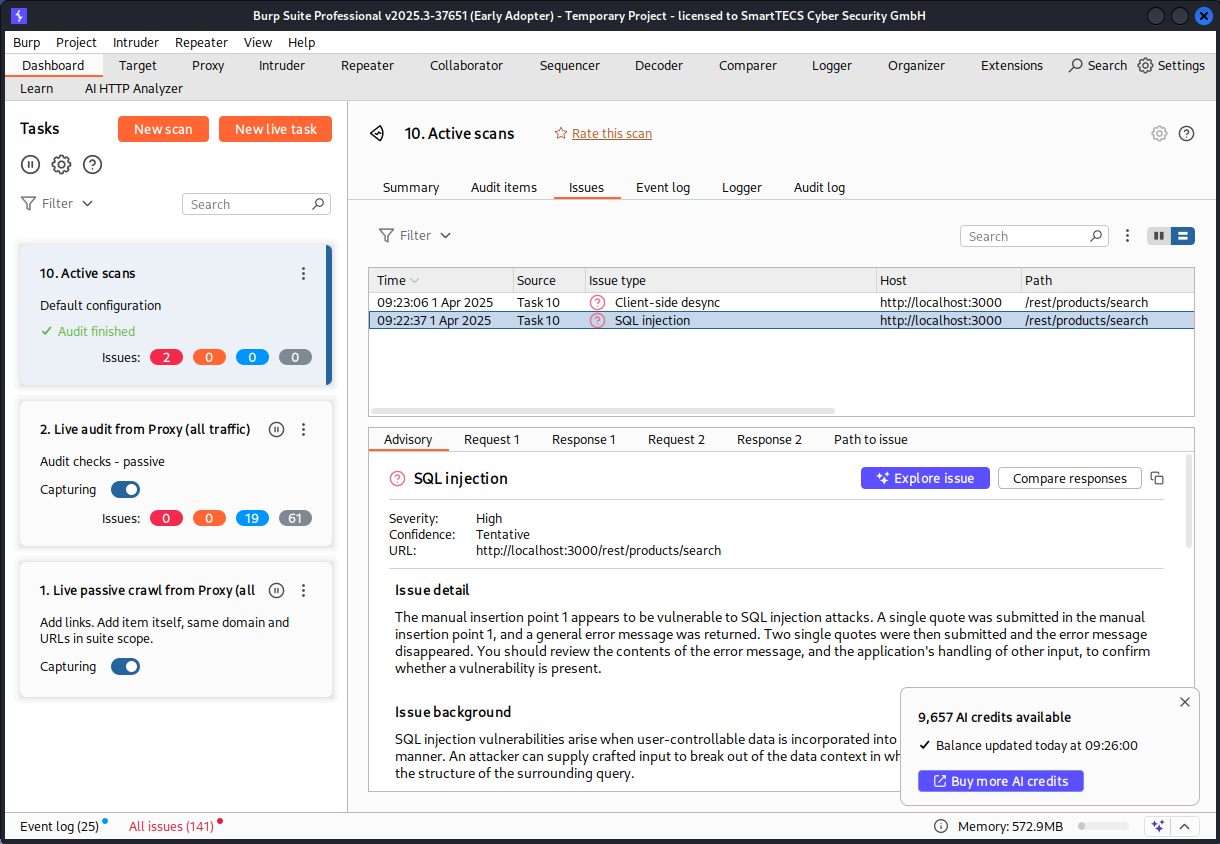The image size is (1220, 844).
Task: Open the Rate this scan link
Action: 611,133
